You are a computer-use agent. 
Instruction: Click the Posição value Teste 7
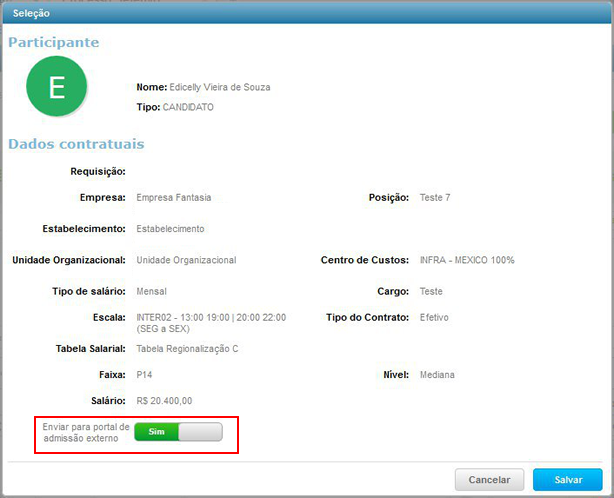435,198
